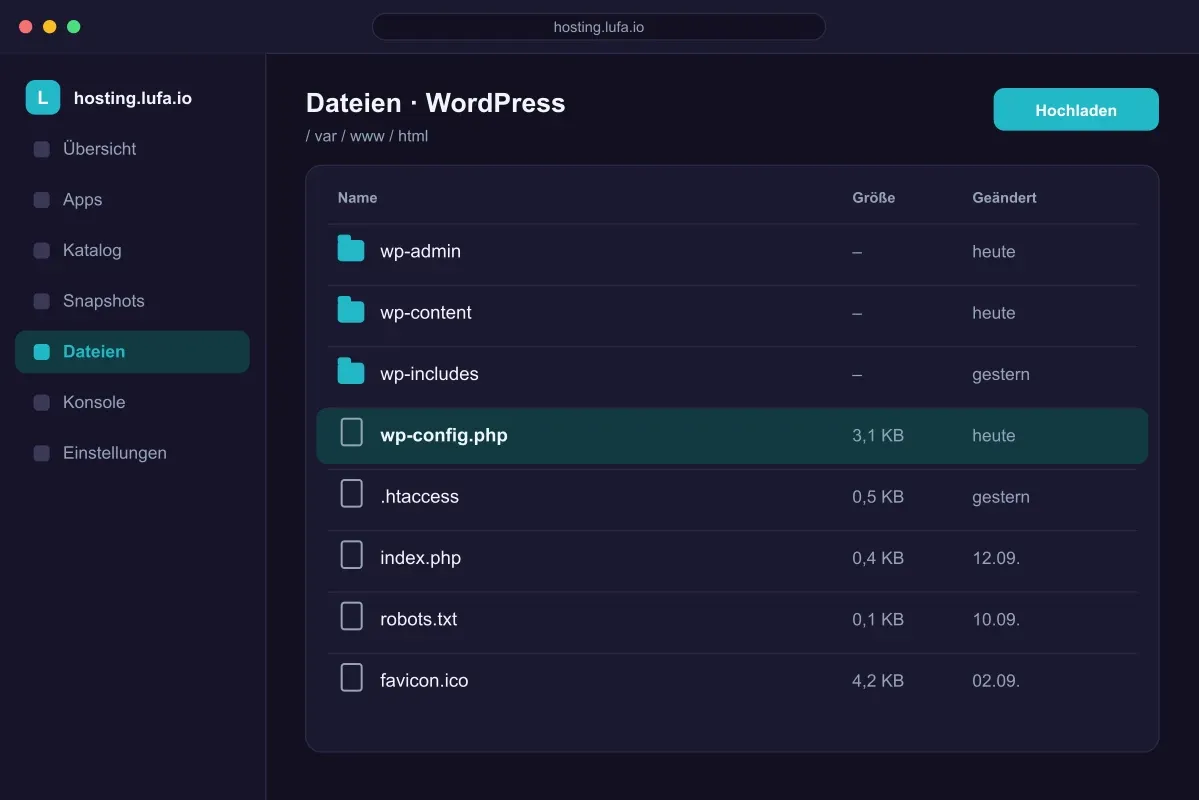Click gestern in the wp-includes row

[x=1001, y=374]
